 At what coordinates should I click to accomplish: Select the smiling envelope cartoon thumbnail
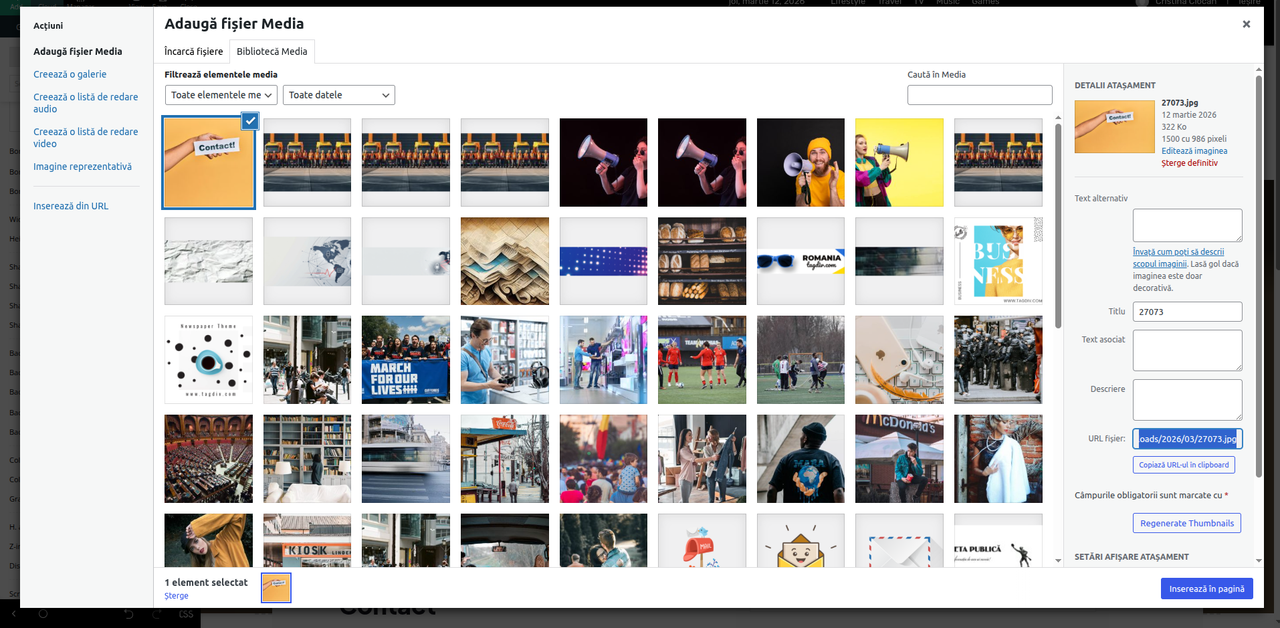801,540
